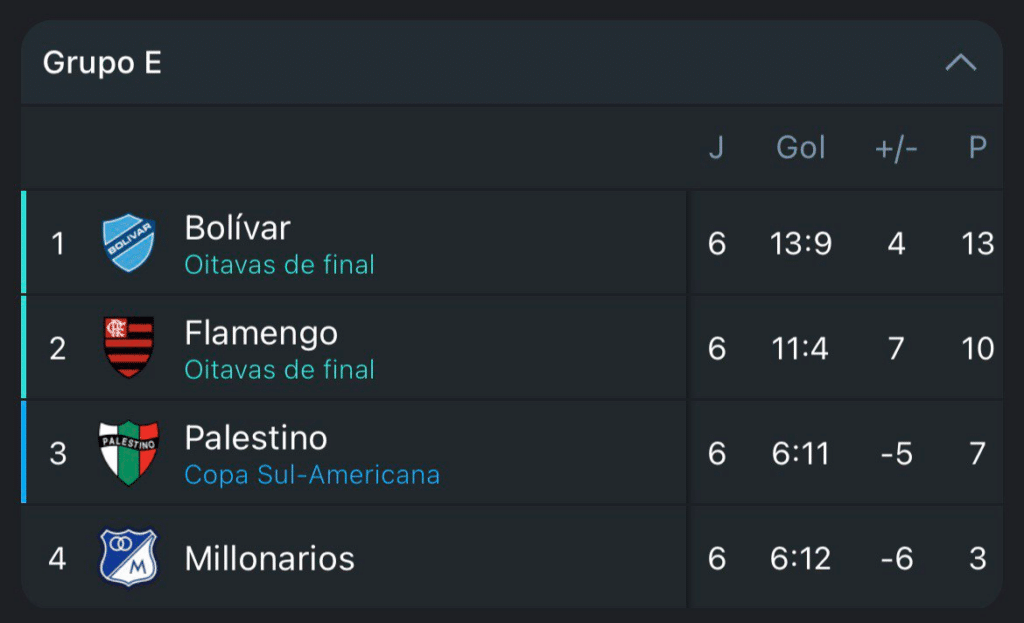Click the +/- goal difference header

[896, 148]
